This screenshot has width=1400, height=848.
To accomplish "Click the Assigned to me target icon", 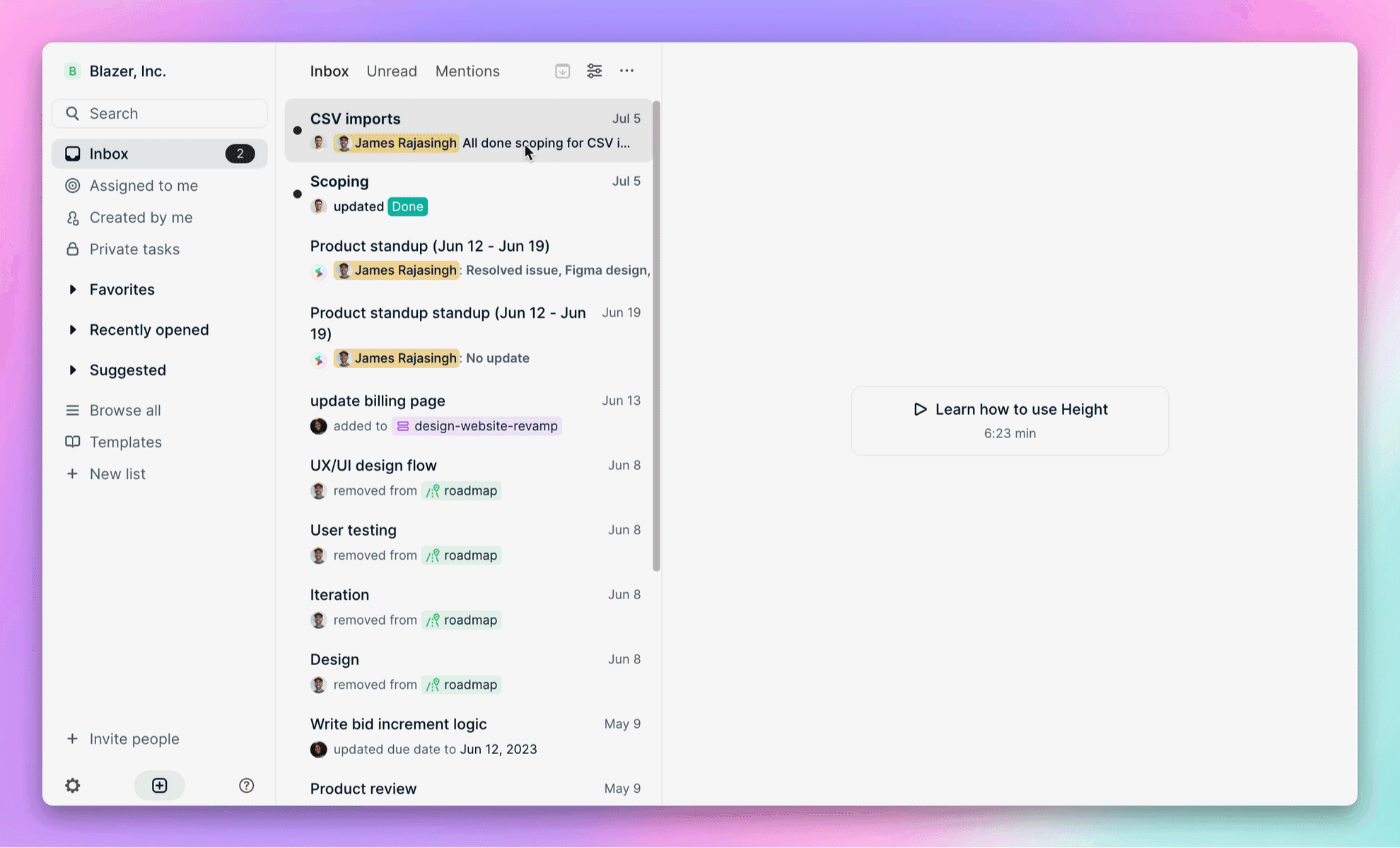I will [72, 185].
